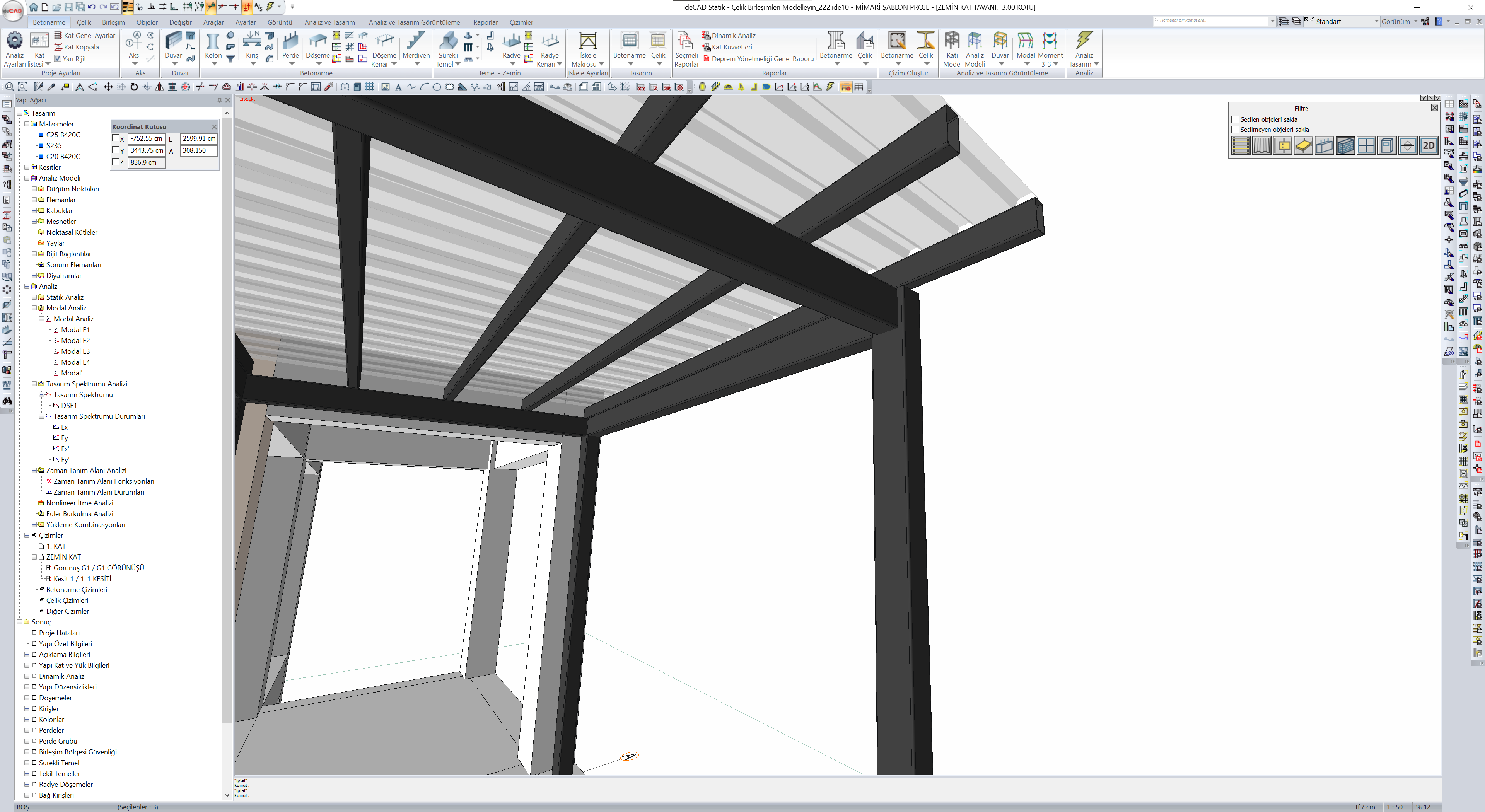Toggle the Yarı Rijit checkbox
This screenshot has height=812, width=1485.
coord(58,58)
